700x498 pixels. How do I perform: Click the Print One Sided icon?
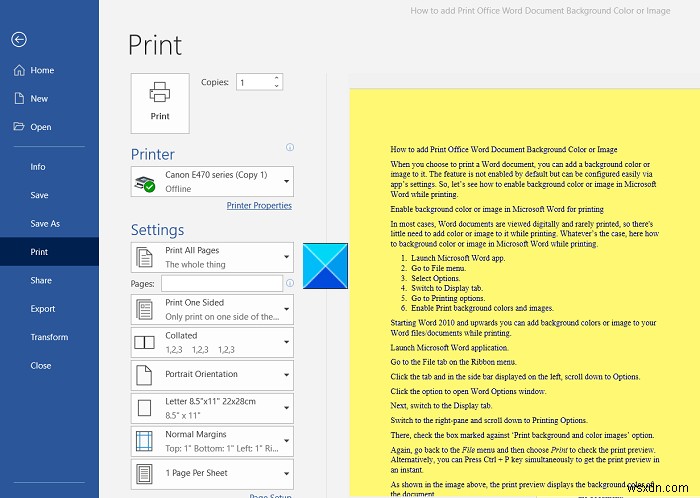(x=144, y=310)
